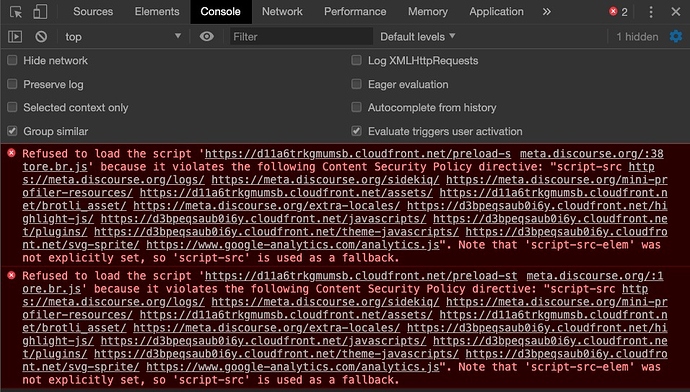The width and height of the screenshot is (690, 392).
Task: Enable the Preserve log checkbox
Action: [x=12, y=84]
